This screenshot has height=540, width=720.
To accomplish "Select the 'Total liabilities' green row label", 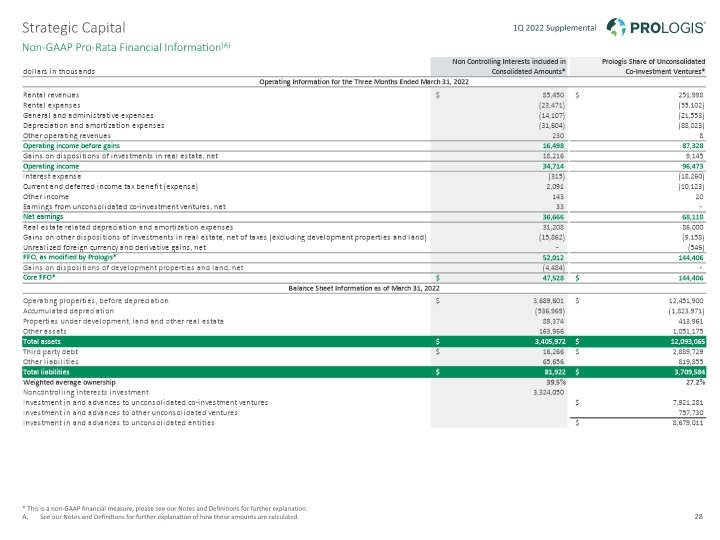I will tap(46, 372).
